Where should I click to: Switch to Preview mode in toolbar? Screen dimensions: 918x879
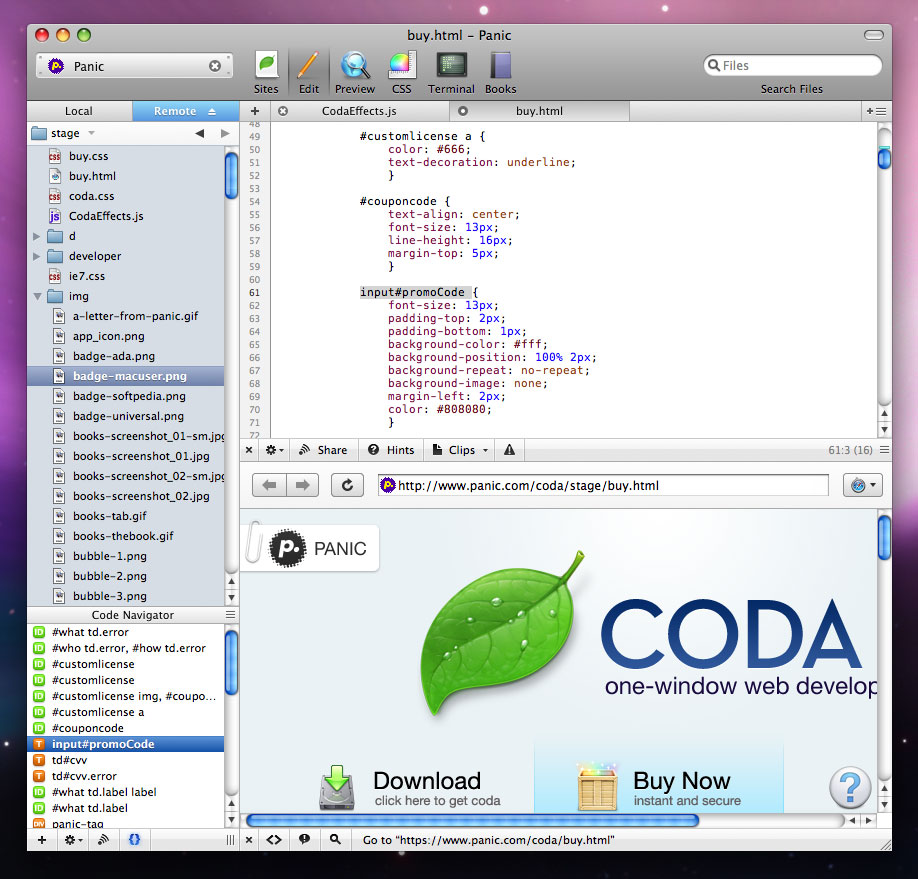click(355, 72)
